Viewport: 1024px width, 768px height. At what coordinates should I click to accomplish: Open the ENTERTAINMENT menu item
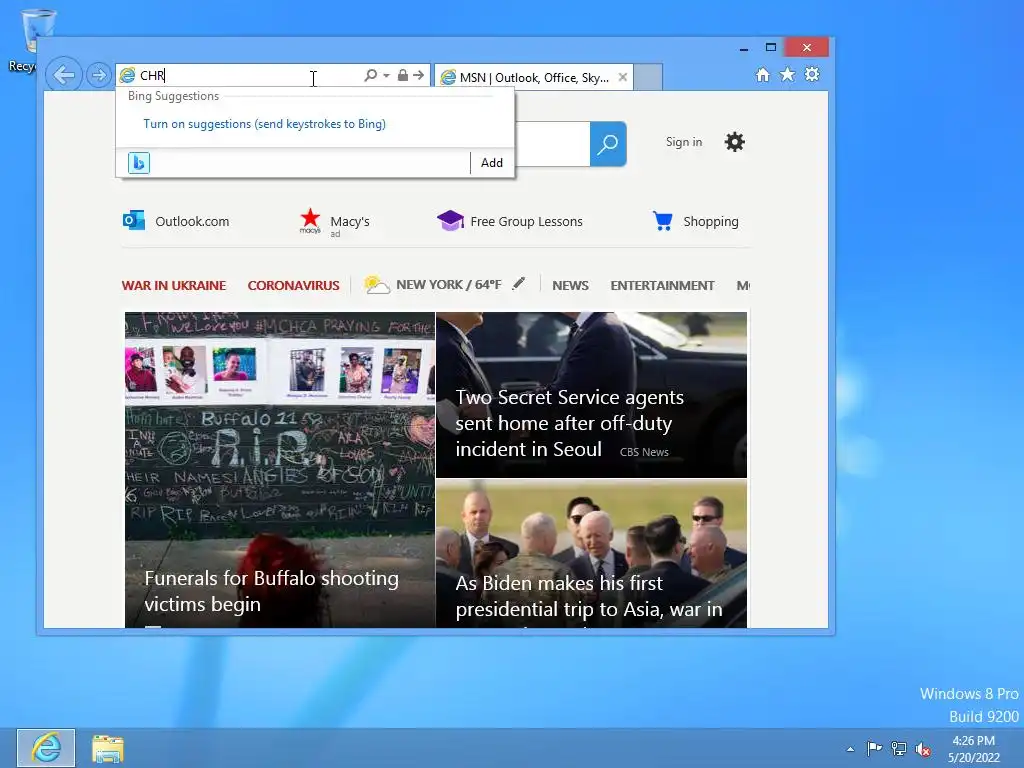click(x=662, y=285)
